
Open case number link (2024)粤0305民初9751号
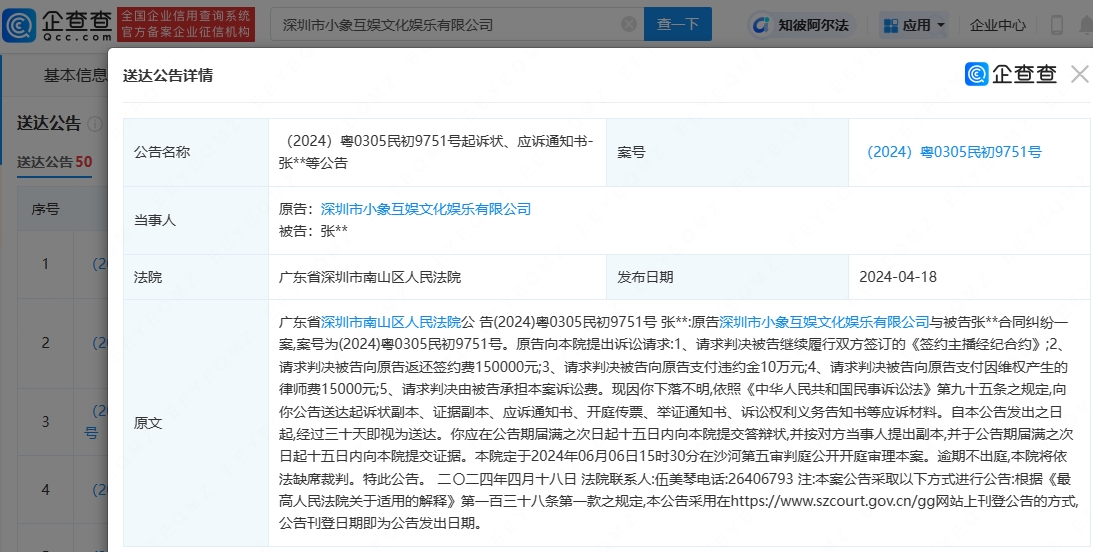(x=954, y=152)
